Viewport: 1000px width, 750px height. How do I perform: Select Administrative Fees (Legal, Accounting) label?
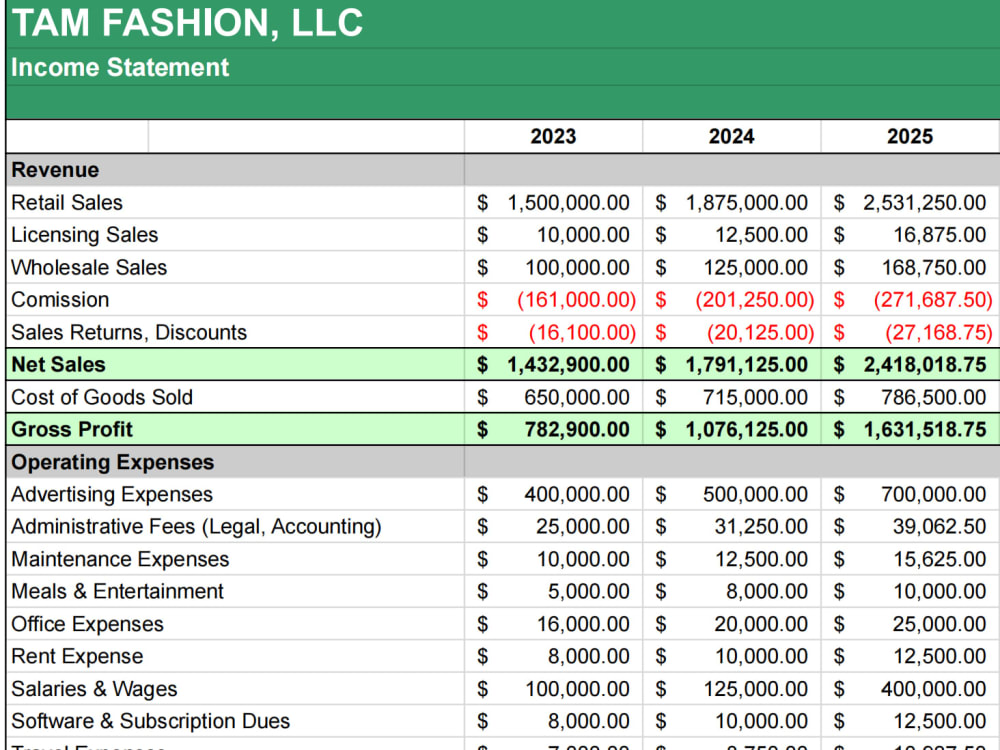[x=196, y=527]
